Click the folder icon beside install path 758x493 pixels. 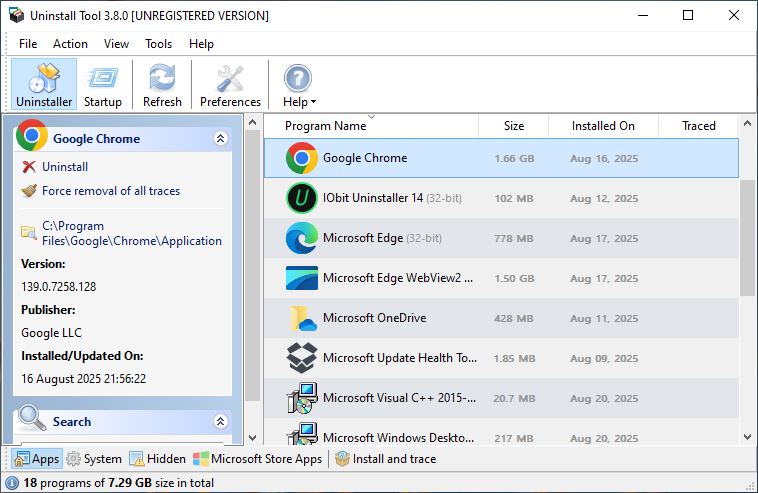29,233
